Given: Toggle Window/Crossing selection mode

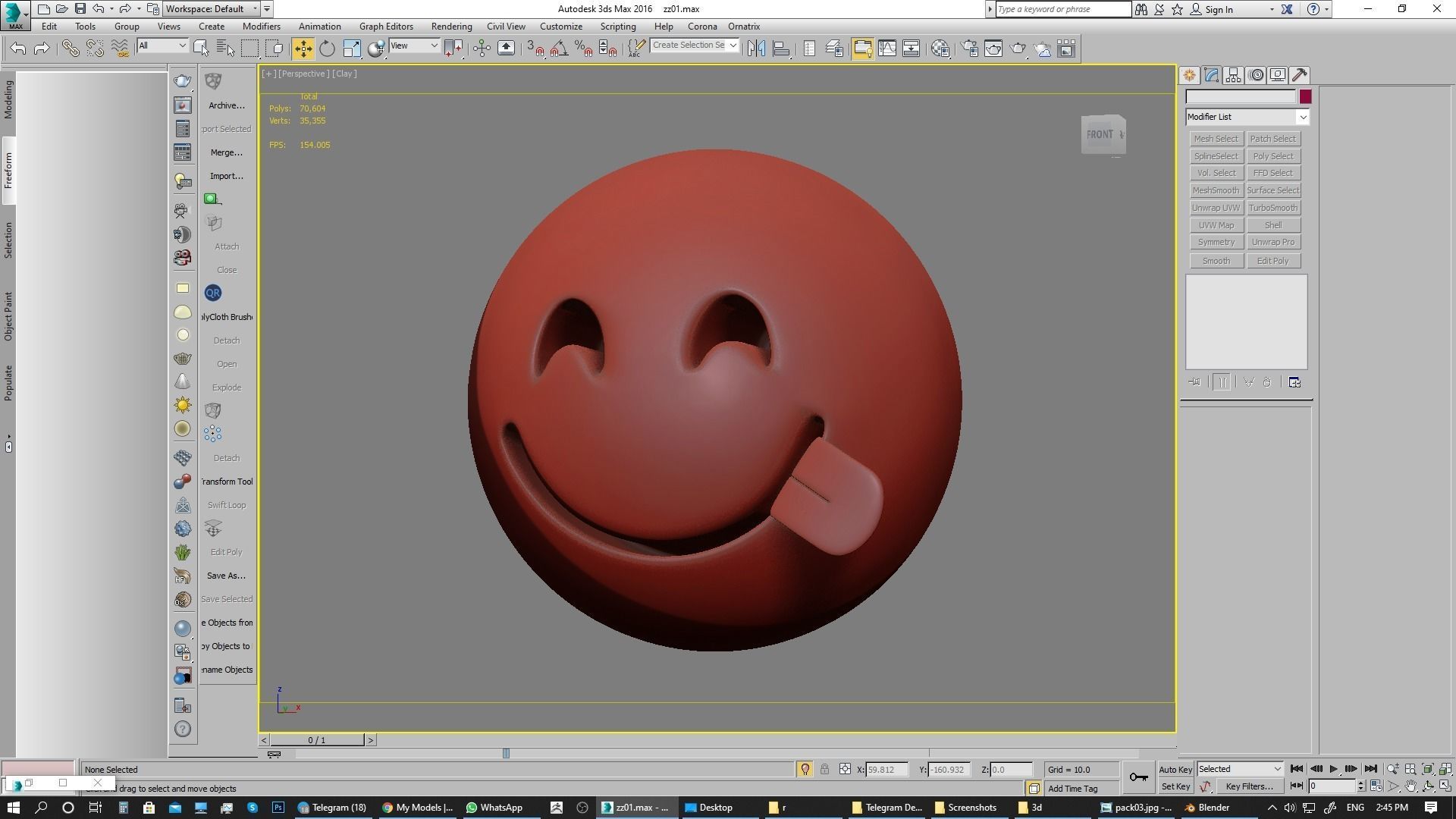Looking at the screenshot, I should (x=275, y=49).
